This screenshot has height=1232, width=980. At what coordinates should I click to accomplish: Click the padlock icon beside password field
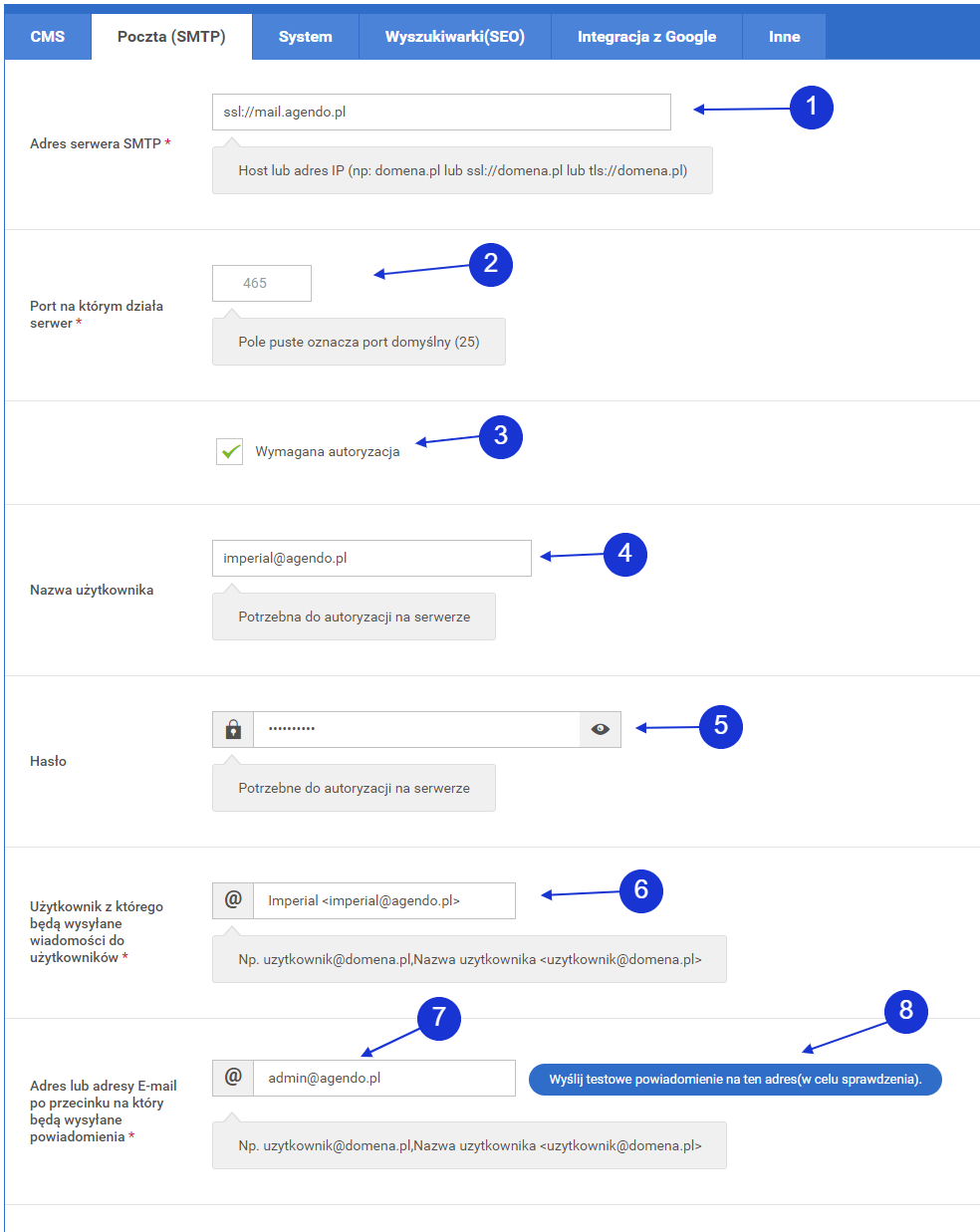pyautogui.click(x=233, y=729)
